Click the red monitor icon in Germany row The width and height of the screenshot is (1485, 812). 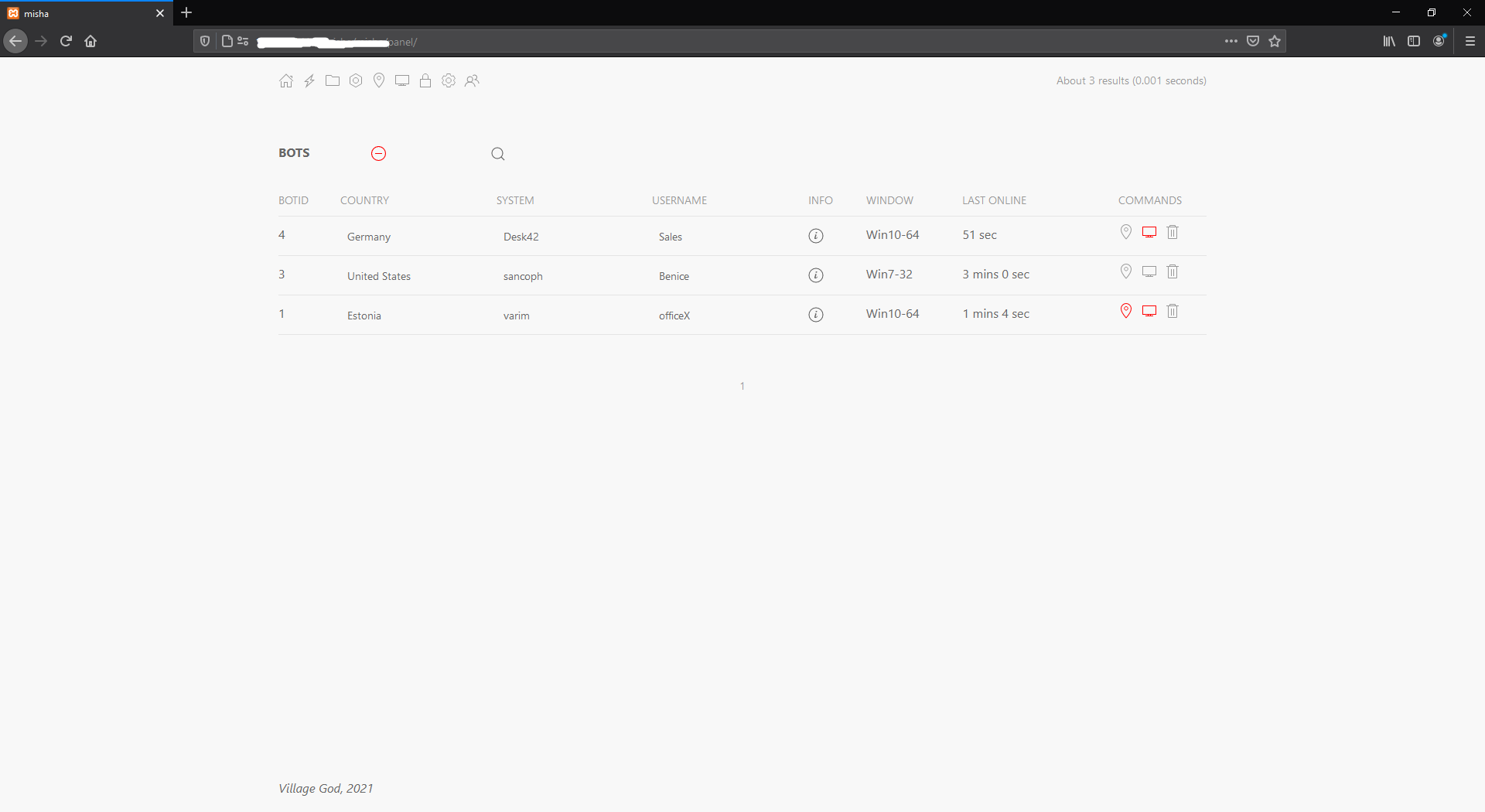(1149, 232)
